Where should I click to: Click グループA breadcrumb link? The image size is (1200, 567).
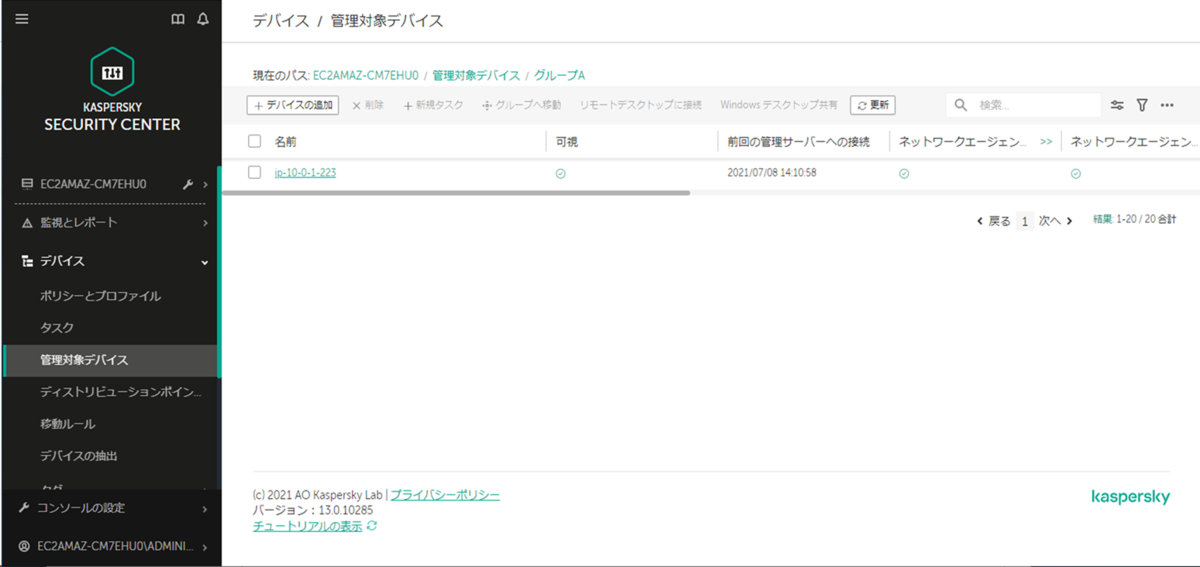point(559,75)
